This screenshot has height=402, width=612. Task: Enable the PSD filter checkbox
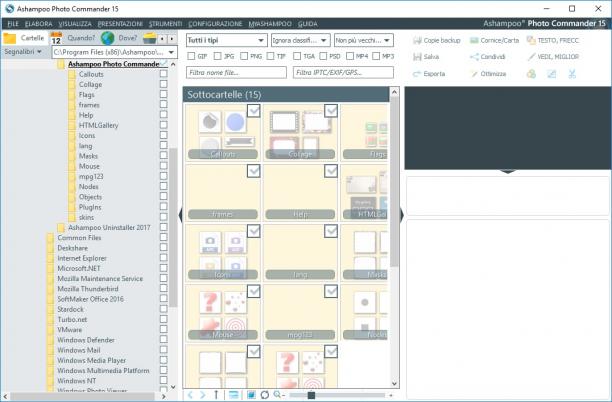tap(323, 56)
